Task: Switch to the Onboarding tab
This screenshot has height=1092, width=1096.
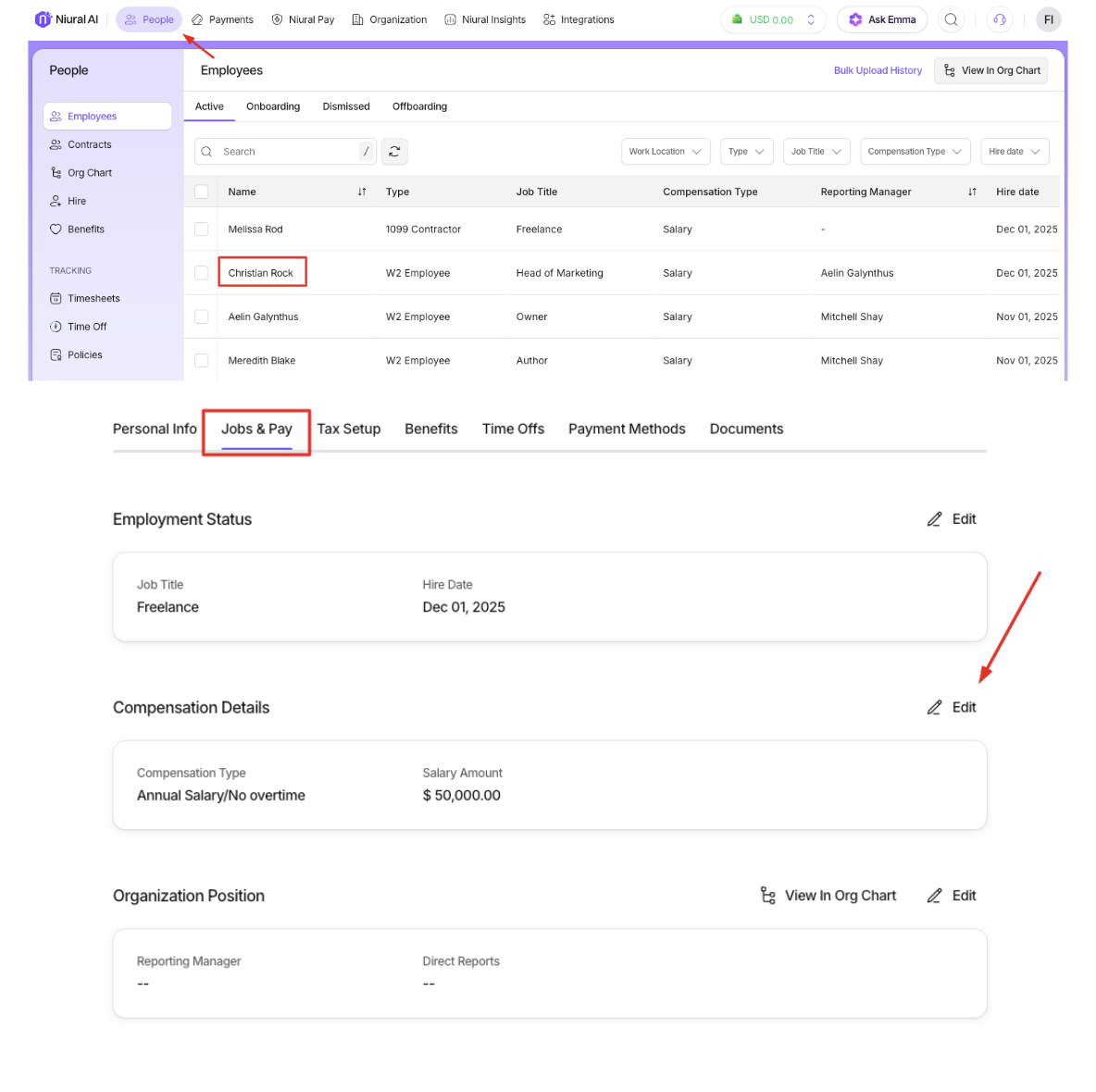Action: pos(273,106)
